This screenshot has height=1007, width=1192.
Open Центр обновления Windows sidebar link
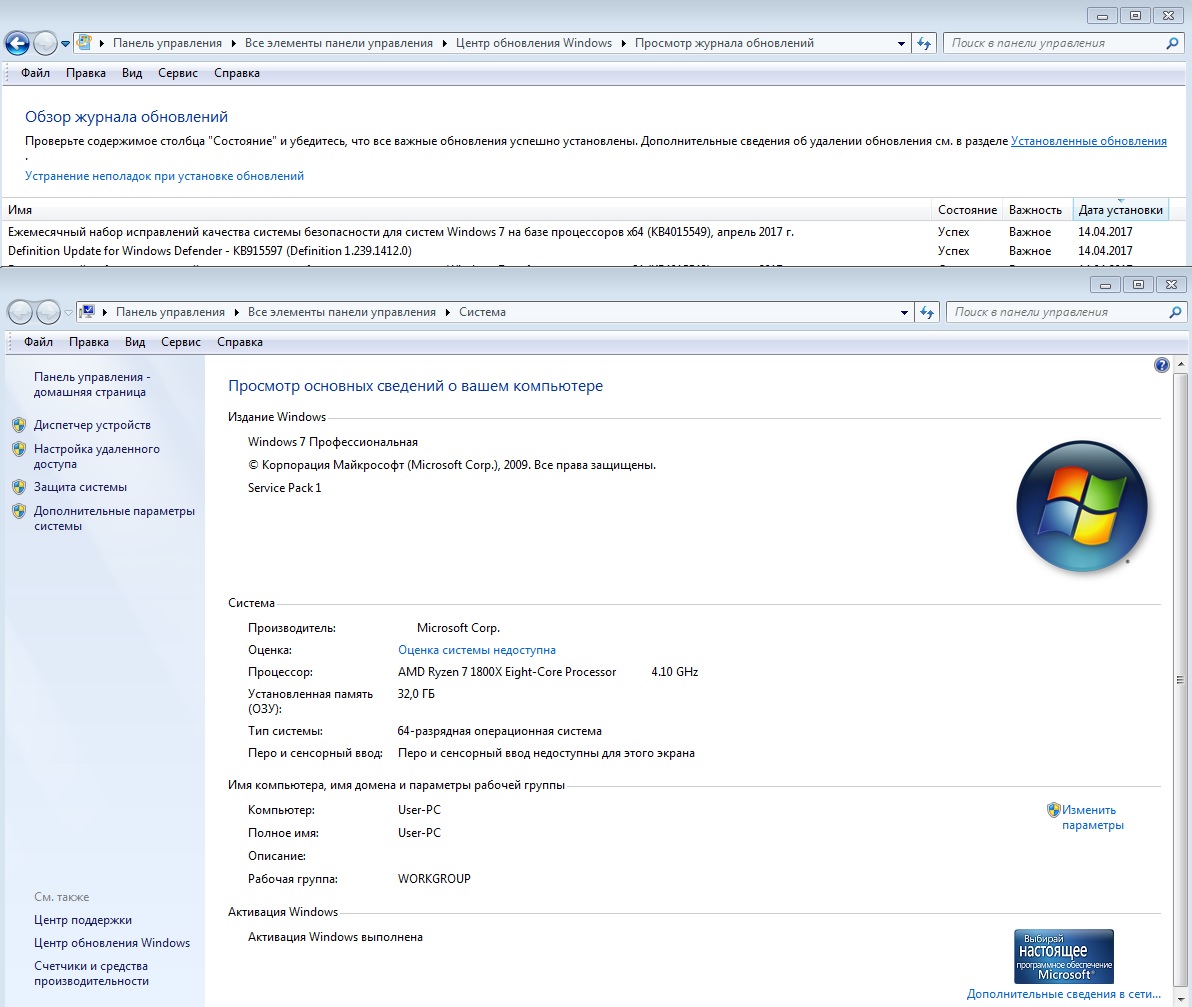pyautogui.click(x=112, y=942)
